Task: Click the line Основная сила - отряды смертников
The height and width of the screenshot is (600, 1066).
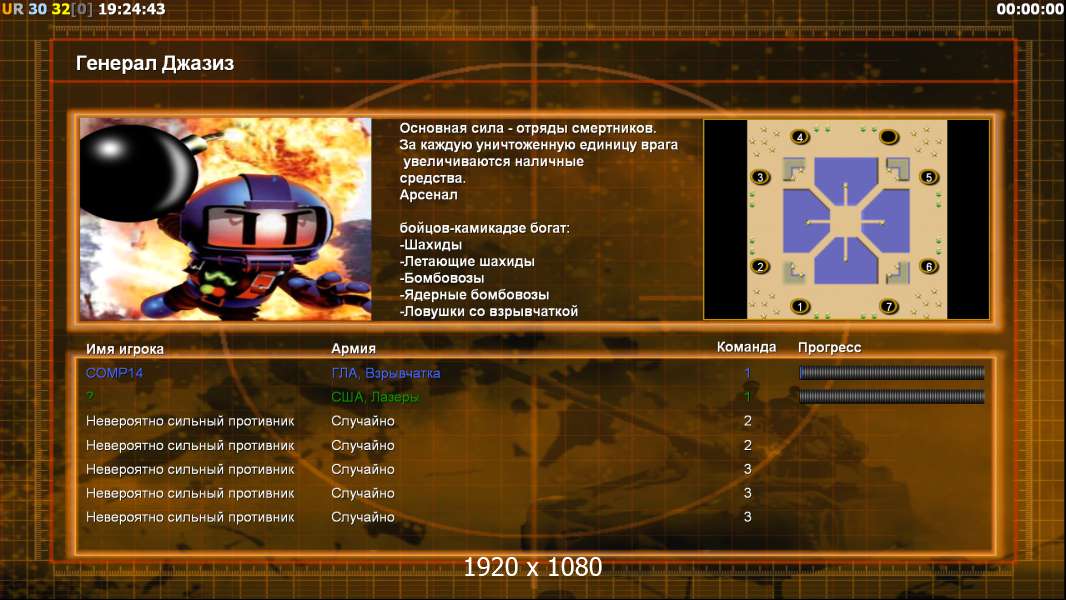Action: point(528,128)
